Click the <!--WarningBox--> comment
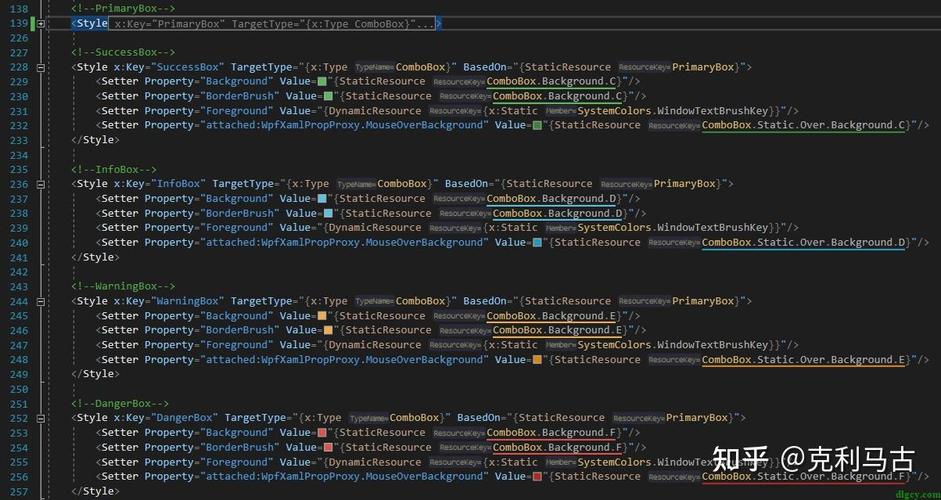 coord(123,286)
